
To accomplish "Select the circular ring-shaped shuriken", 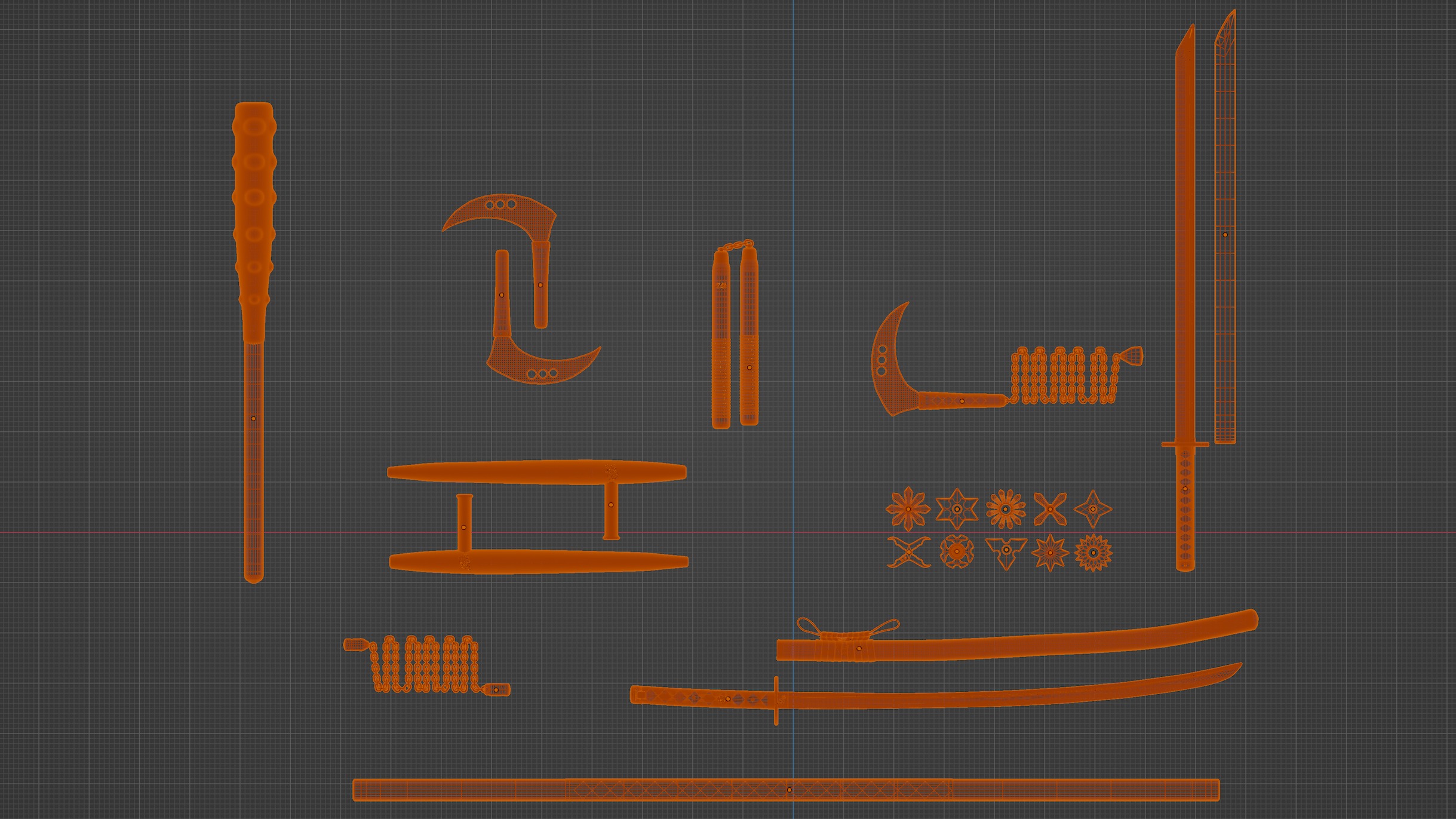I will [x=957, y=552].
